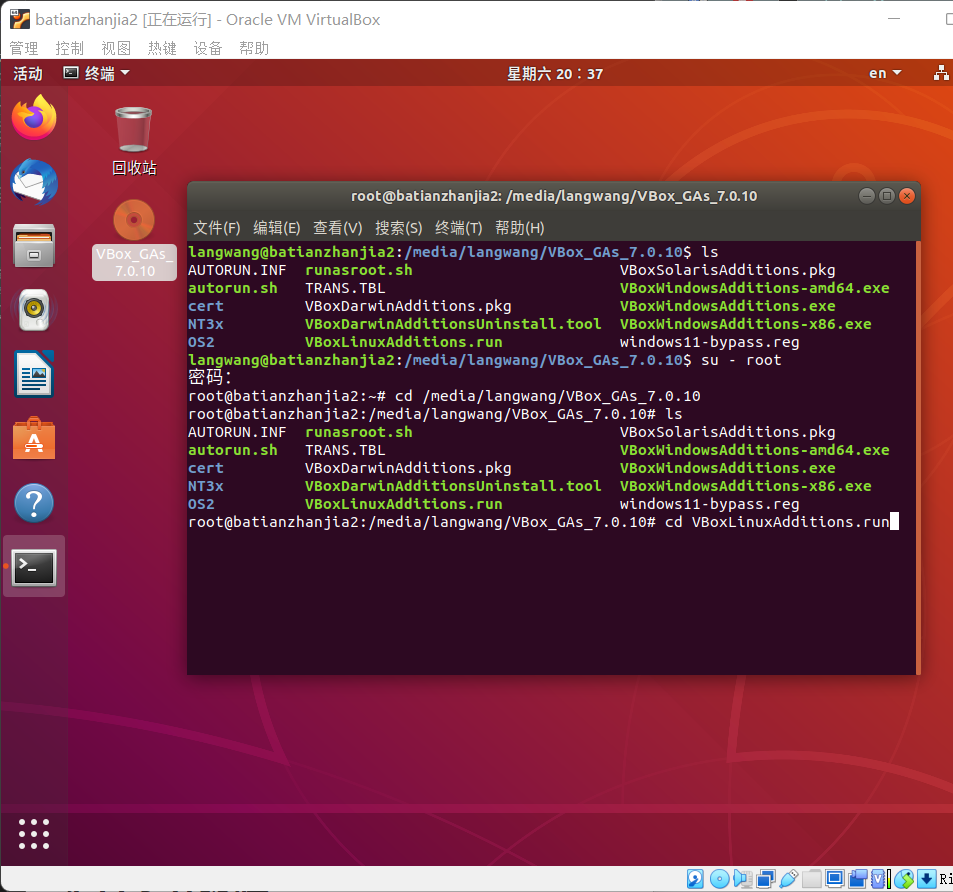The width and height of the screenshot is (953, 892).
Task: Click VirtualBox USB devices status icon
Action: 789,879
